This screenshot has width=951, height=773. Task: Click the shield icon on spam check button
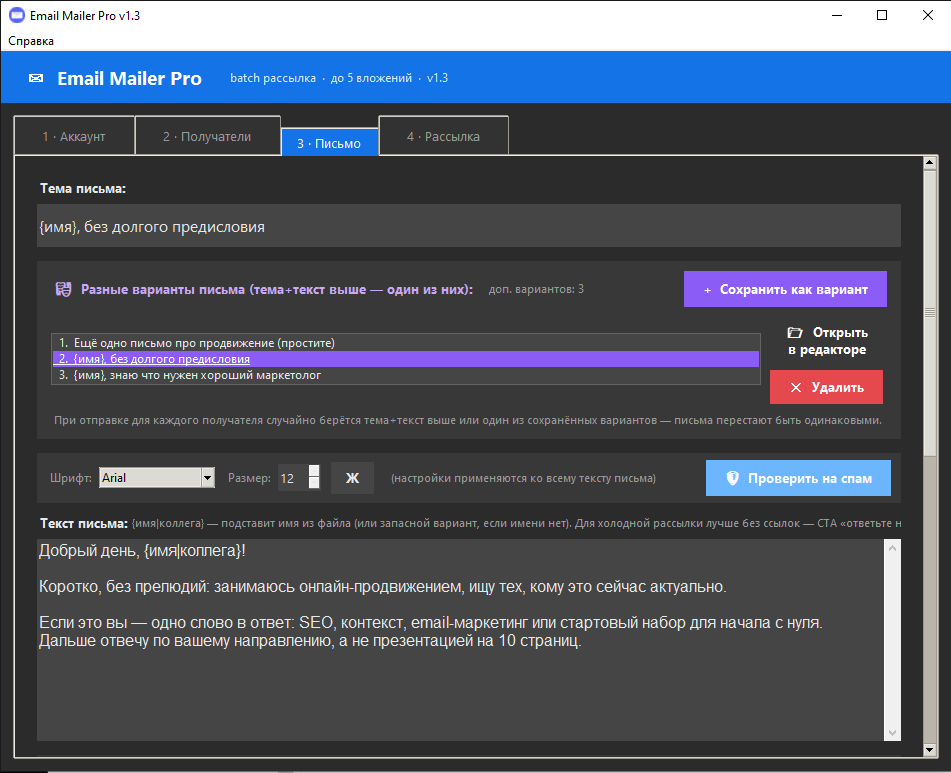tap(733, 478)
